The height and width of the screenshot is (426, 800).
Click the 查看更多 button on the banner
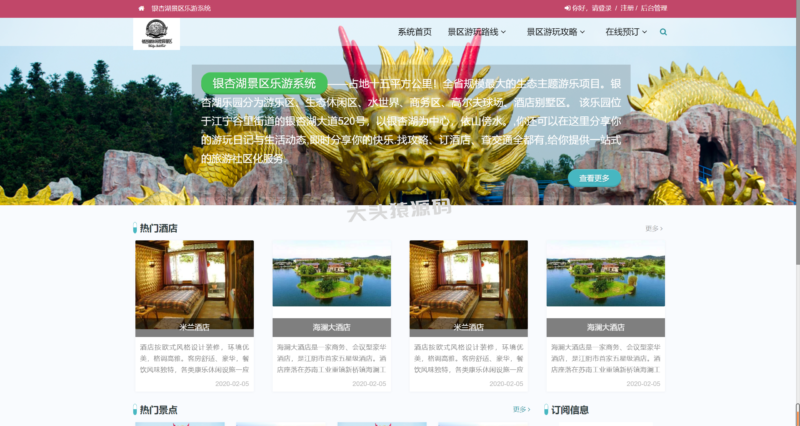coord(594,179)
